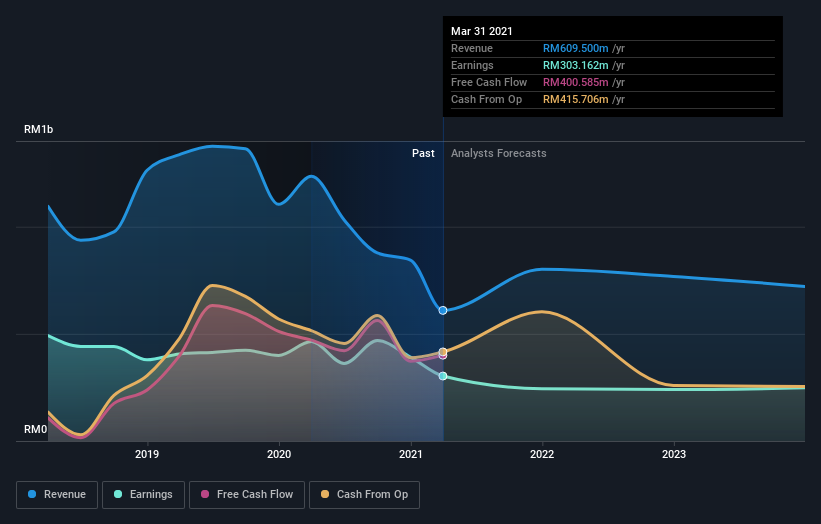Toggle the Cash From Op legend button
This screenshot has height=524, width=821.
[x=364, y=495]
